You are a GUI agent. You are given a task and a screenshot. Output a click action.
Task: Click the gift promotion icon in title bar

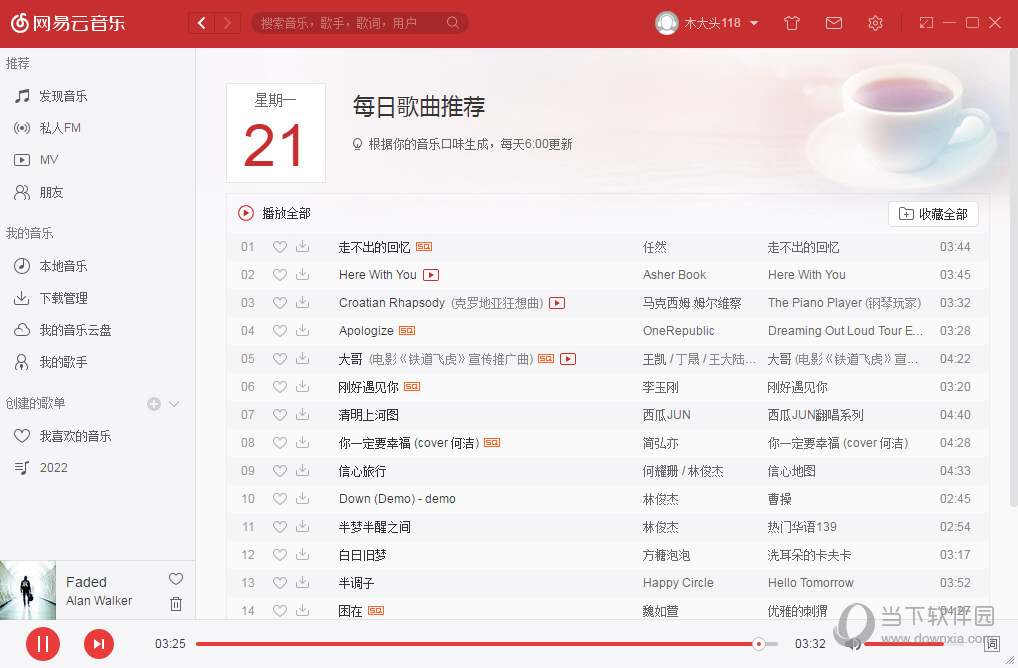[791, 22]
